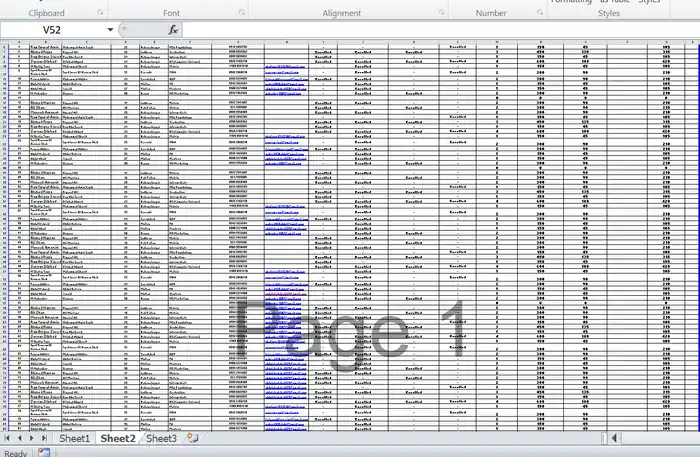Image resolution: width=700 pixels, height=457 pixels.
Task: Open the Alignment group dialog launcher
Action: coord(442,12)
